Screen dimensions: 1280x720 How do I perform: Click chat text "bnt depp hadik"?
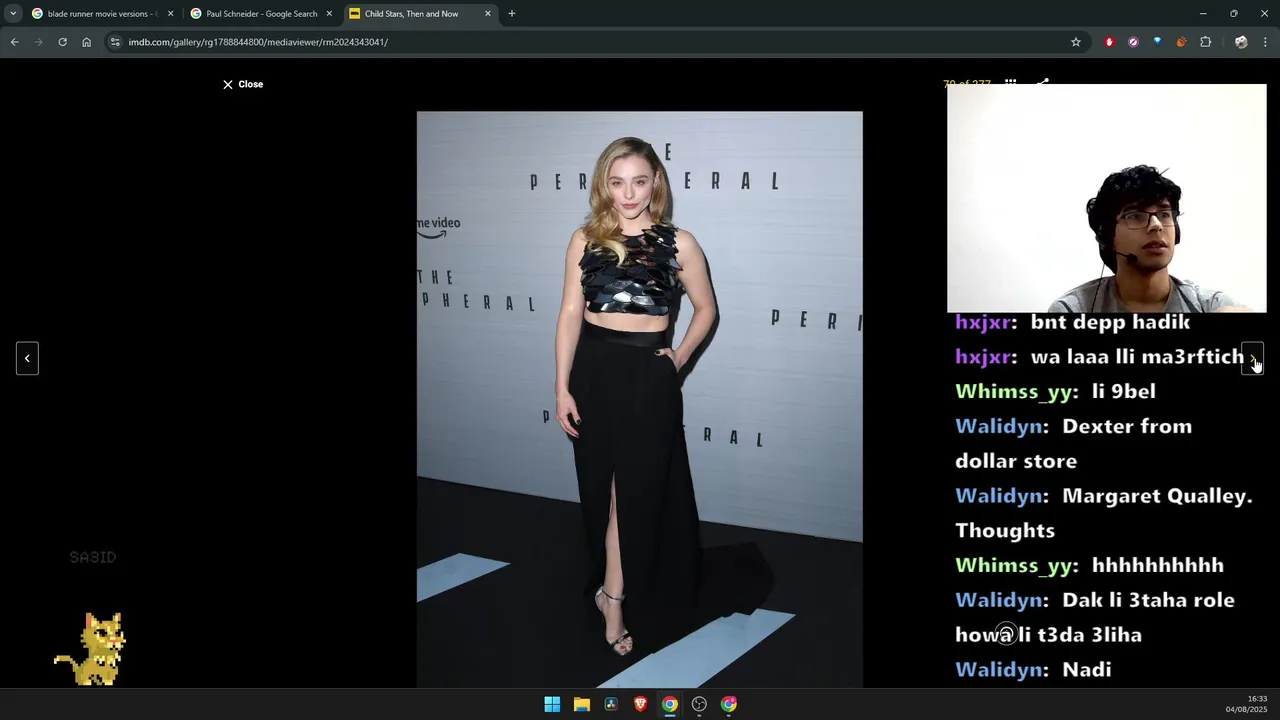[1110, 322]
